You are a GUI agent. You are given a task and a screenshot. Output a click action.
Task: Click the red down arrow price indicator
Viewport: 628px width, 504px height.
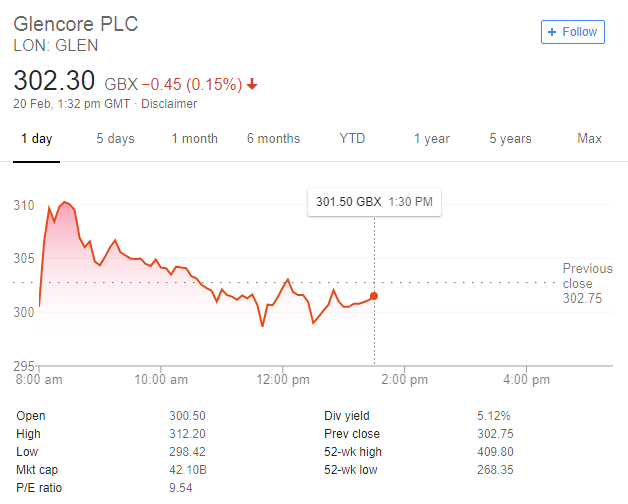click(252, 84)
